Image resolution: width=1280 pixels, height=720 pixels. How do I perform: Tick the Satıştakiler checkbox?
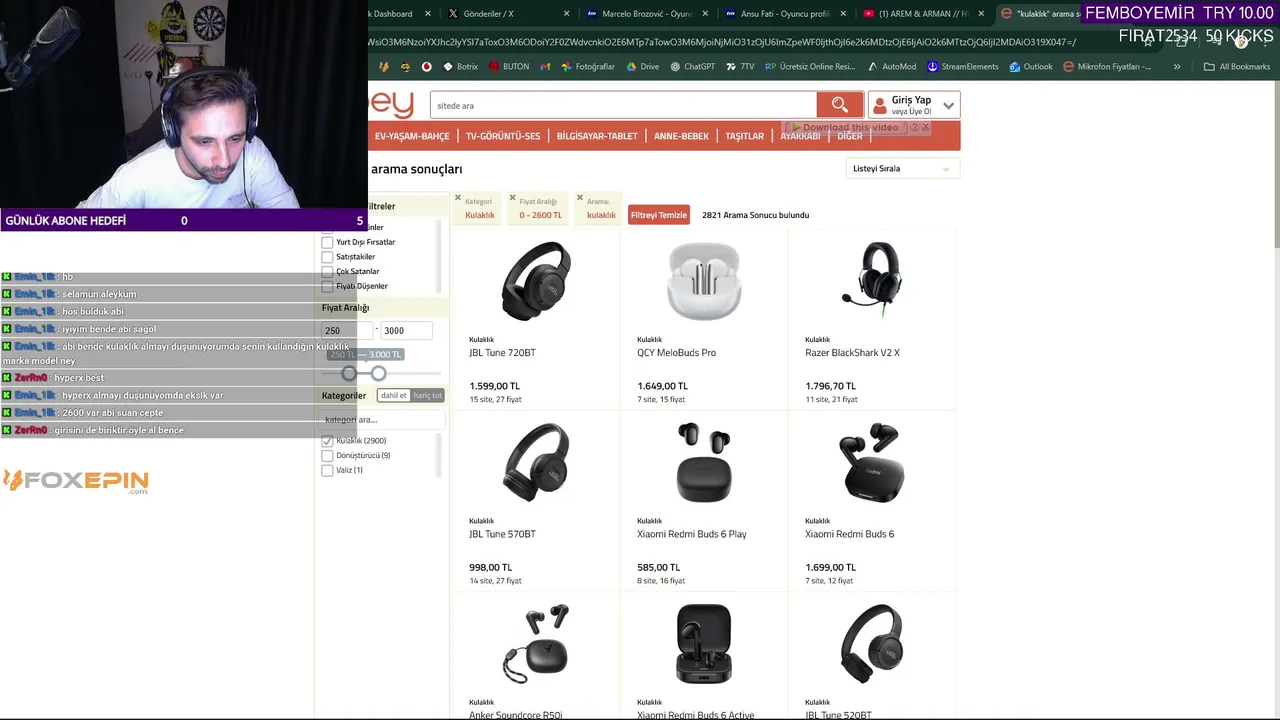click(327, 257)
